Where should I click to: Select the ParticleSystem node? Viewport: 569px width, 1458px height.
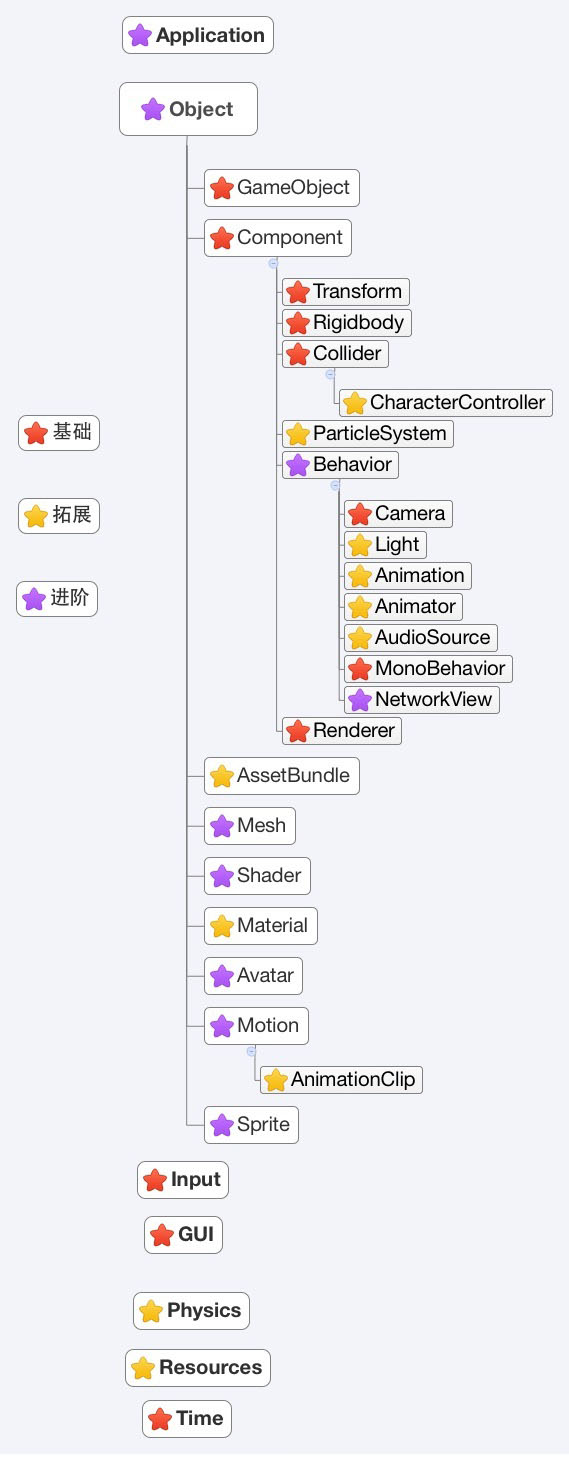(368, 434)
